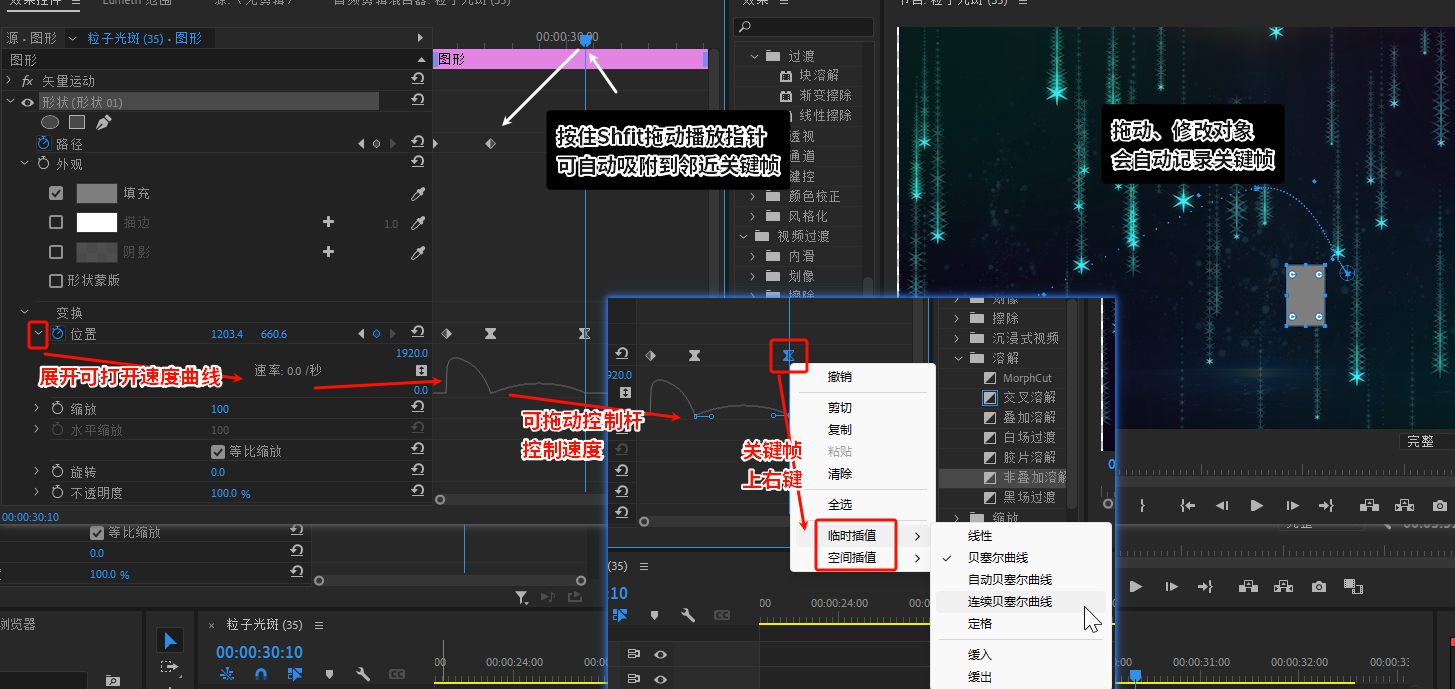Image resolution: width=1455 pixels, height=689 pixels.
Task: Expand the 不透明度 property
Action: pyautogui.click(x=38, y=492)
